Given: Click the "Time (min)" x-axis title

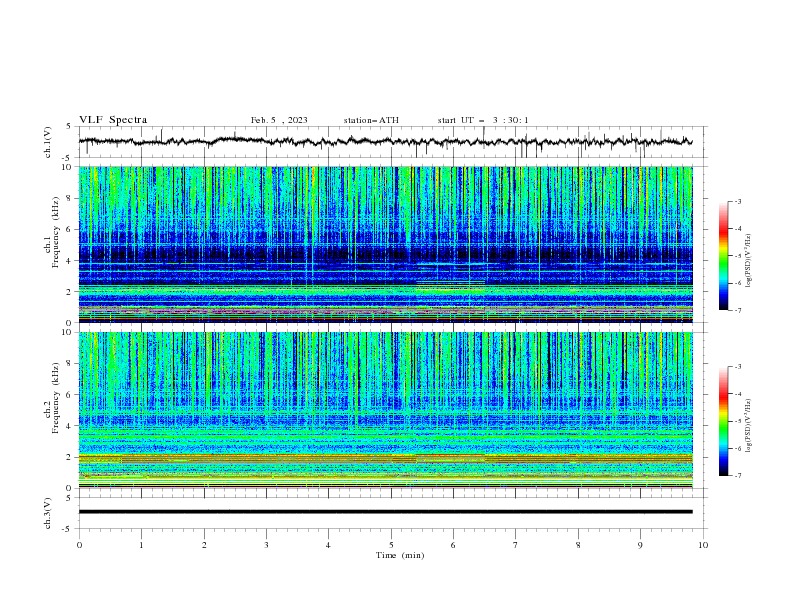Looking at the screenshot, I should click(x=400, y=555).
